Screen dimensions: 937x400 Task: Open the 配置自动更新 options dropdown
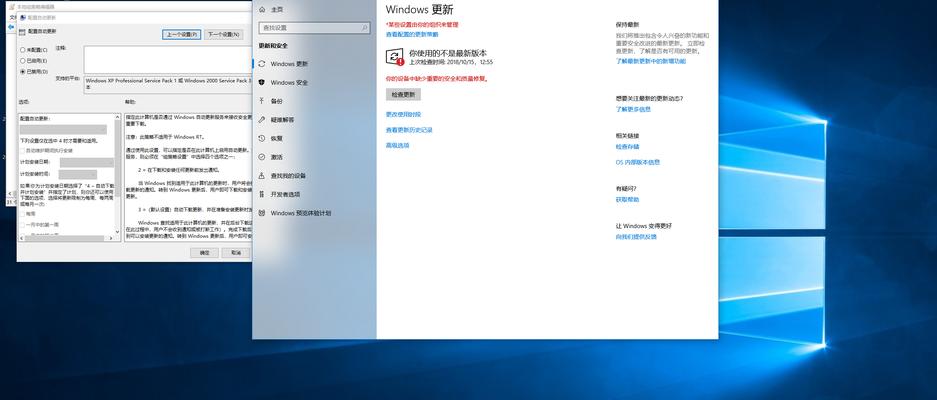click(x=63, y=129)
